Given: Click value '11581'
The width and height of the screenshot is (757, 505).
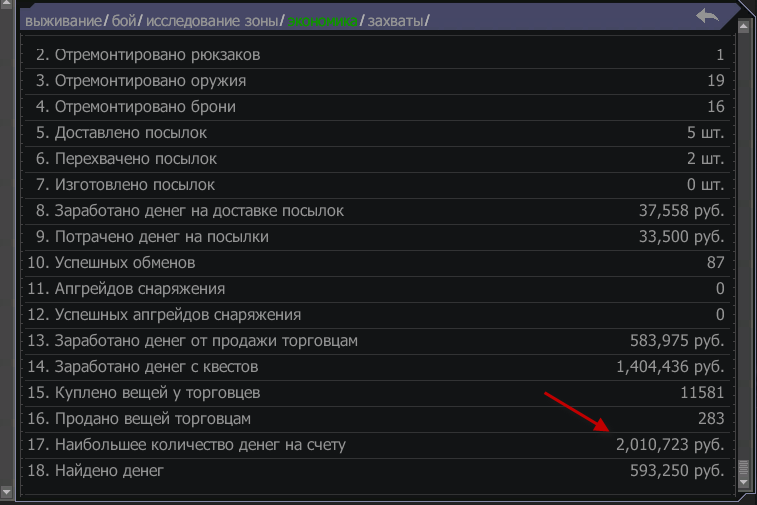Looking at the screenshot, I should [x=702, y=393].
